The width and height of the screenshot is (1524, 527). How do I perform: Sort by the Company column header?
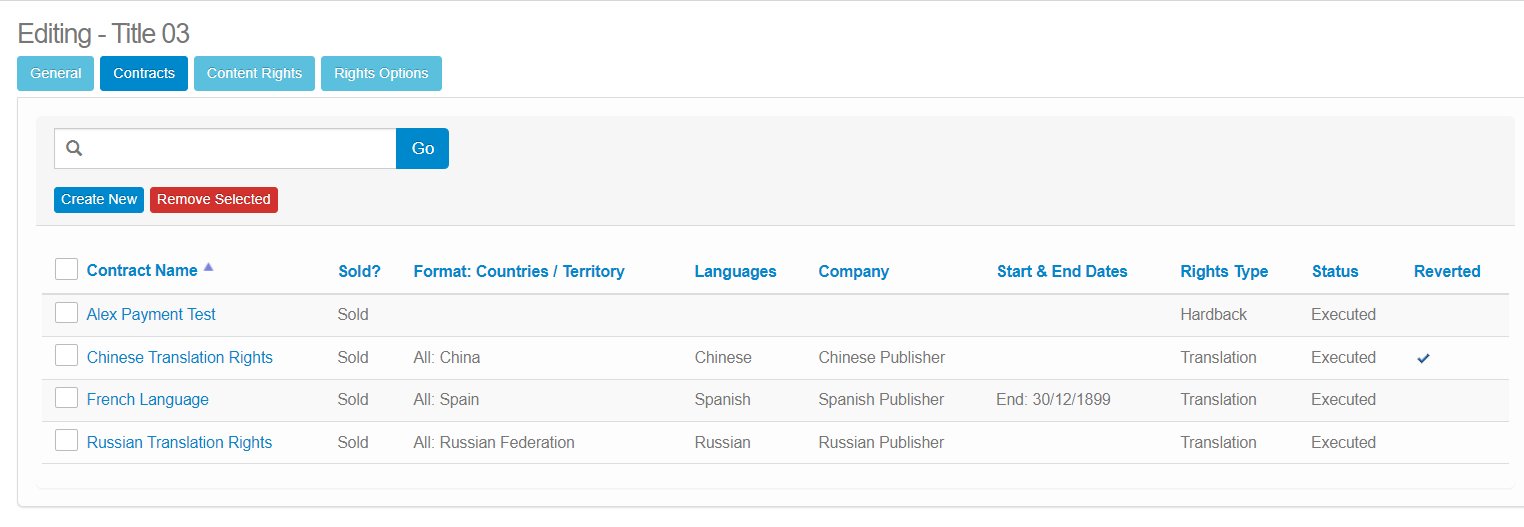click(853, 271)
